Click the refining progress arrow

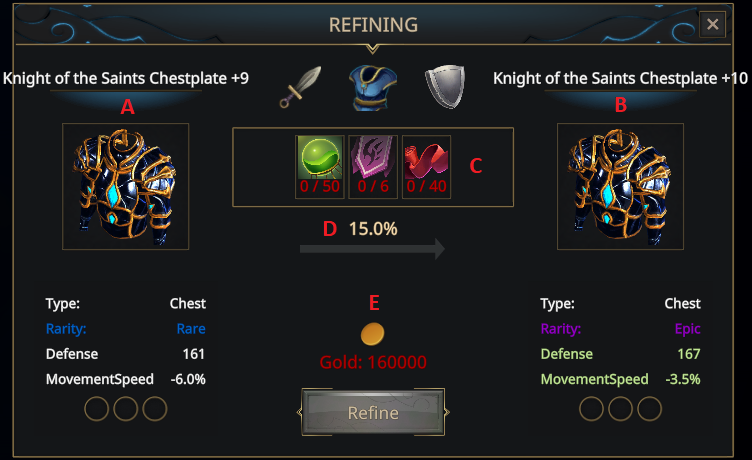click(x=372, y=250)
